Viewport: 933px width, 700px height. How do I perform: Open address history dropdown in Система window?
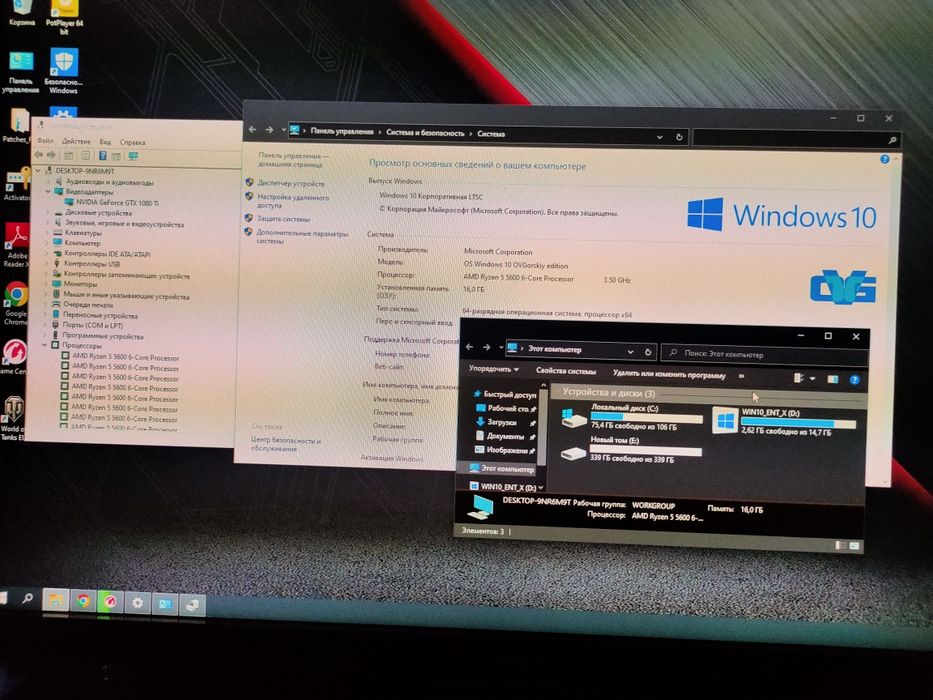tap(659, 137)
